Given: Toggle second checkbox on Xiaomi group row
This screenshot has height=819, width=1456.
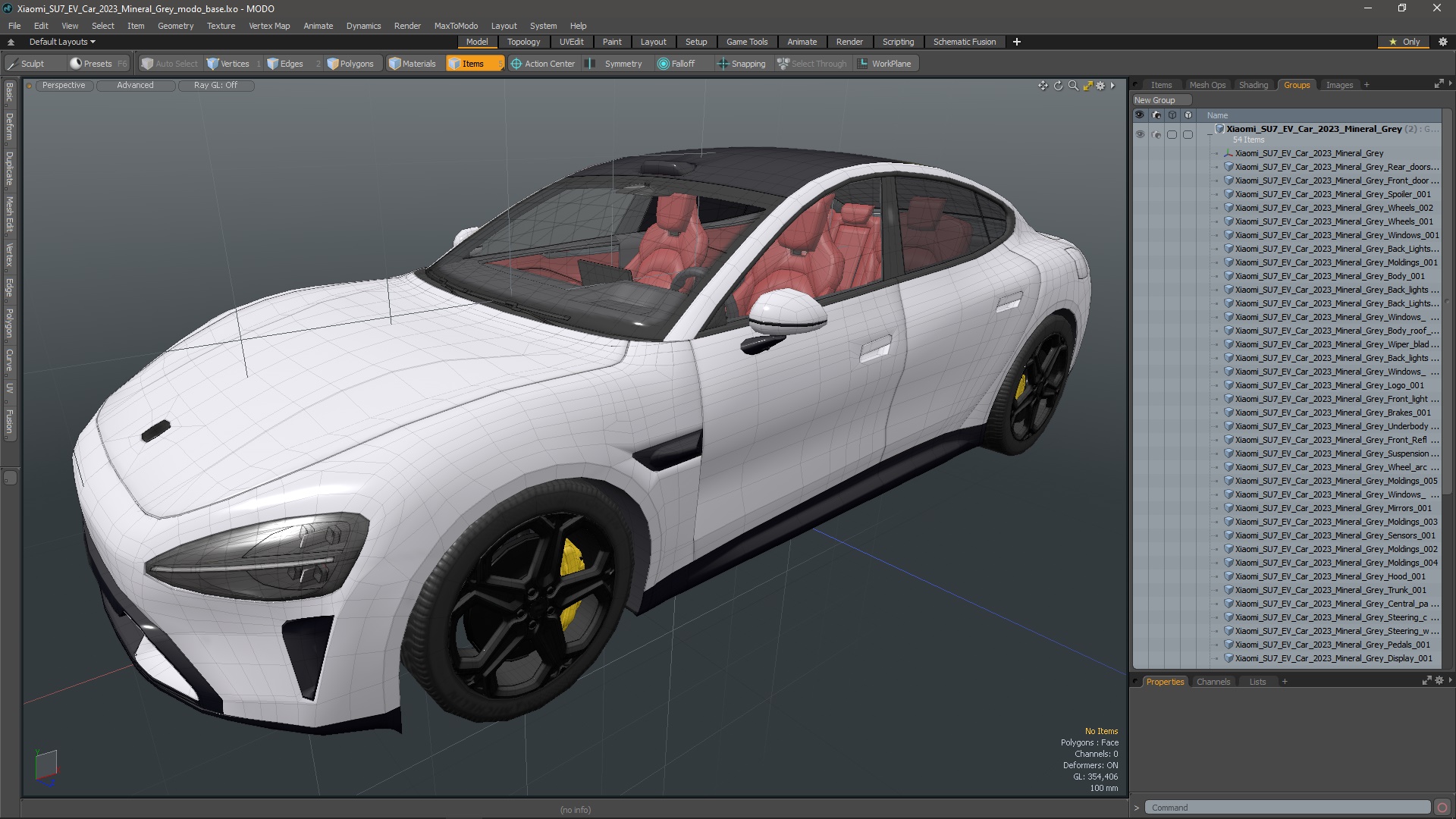Looking at the screenshot, I should 1188,134.
